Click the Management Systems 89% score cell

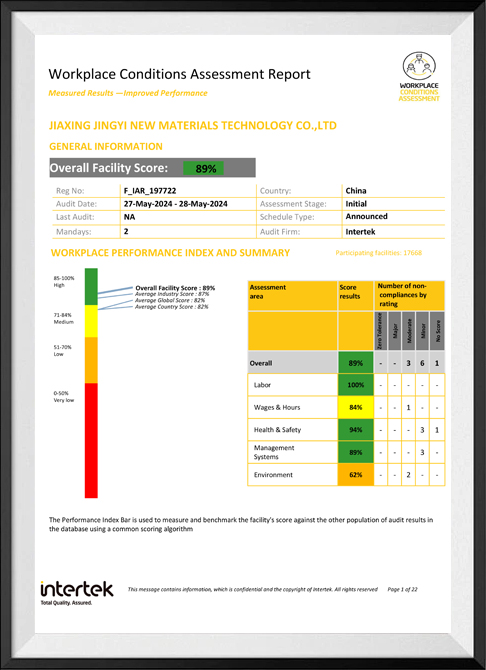pos(356,453)
